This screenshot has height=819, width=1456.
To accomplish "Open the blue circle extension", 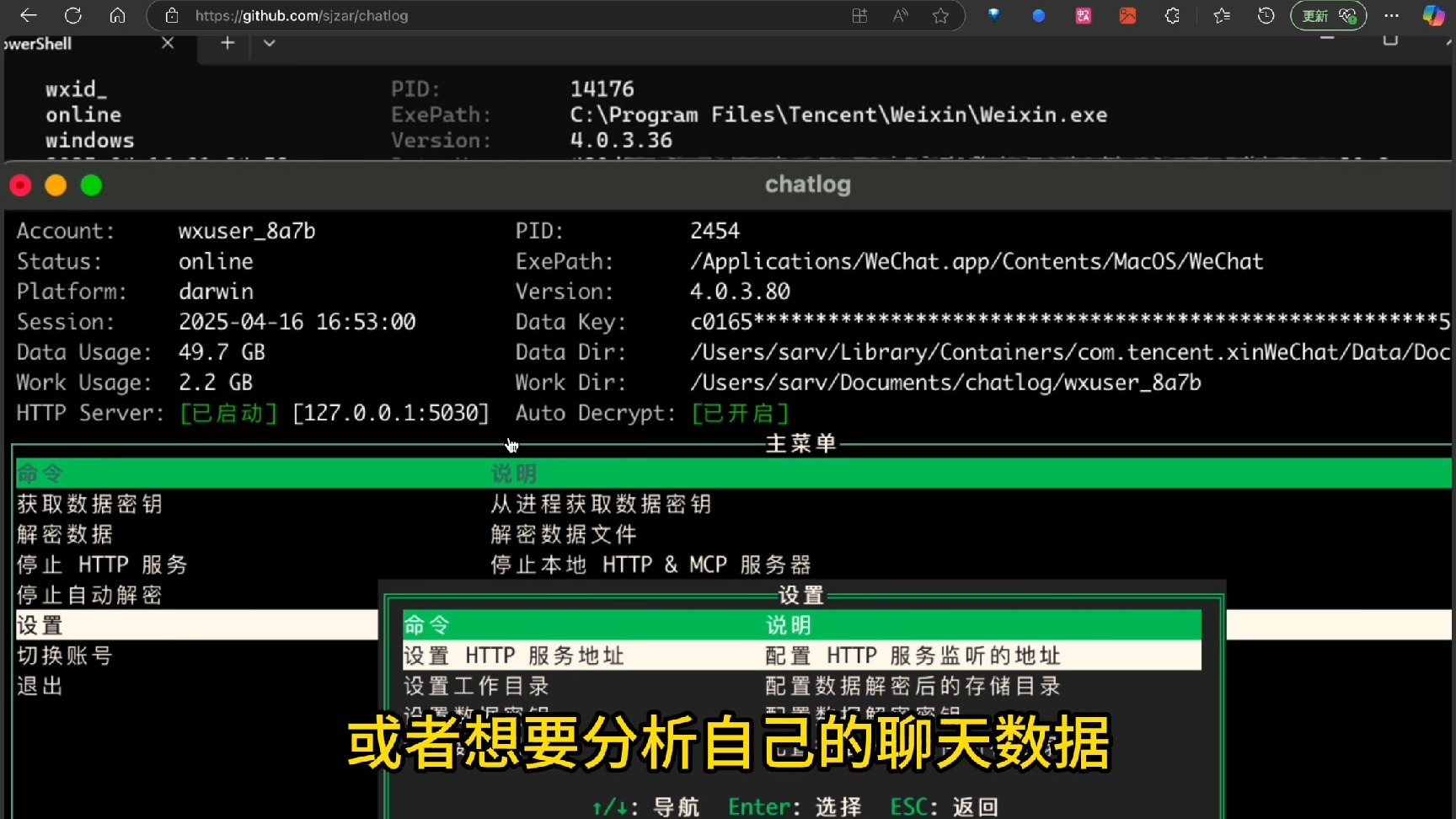I will (x=1039, y=15).
